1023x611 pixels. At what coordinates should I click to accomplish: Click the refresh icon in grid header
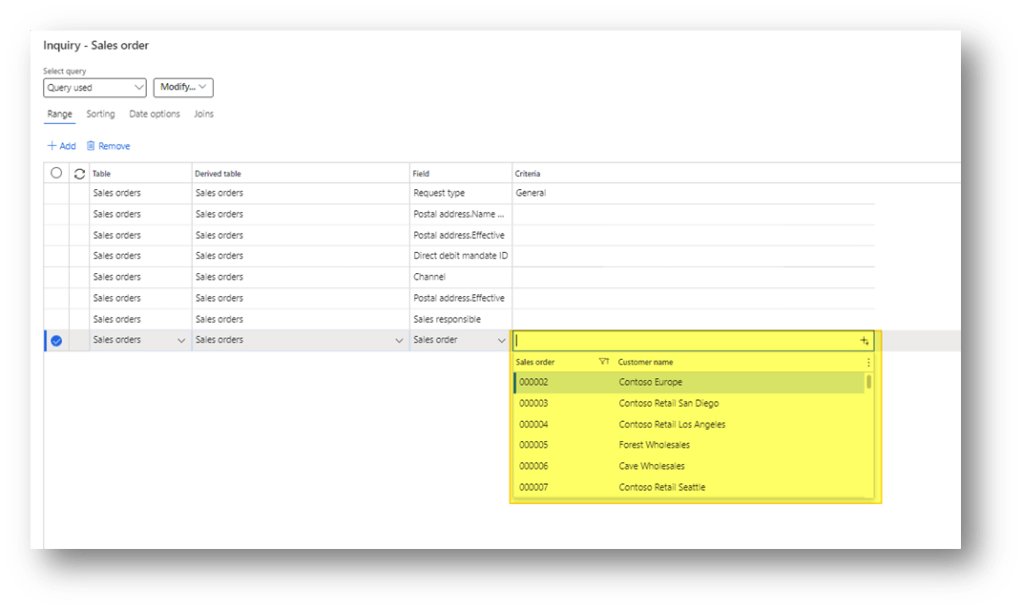[x=79, y=173]
